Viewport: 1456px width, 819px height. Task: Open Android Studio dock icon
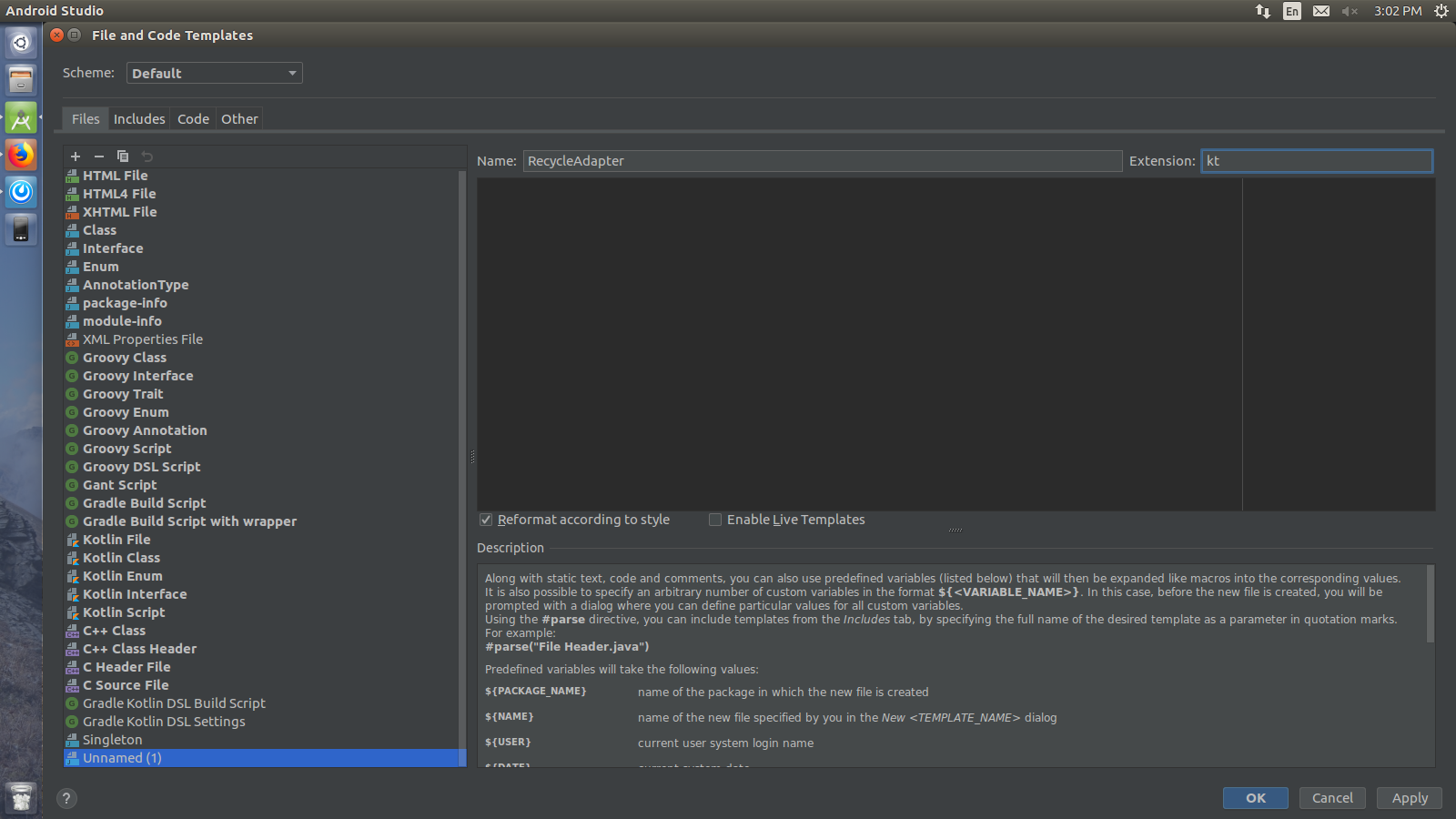click(21, 117)
